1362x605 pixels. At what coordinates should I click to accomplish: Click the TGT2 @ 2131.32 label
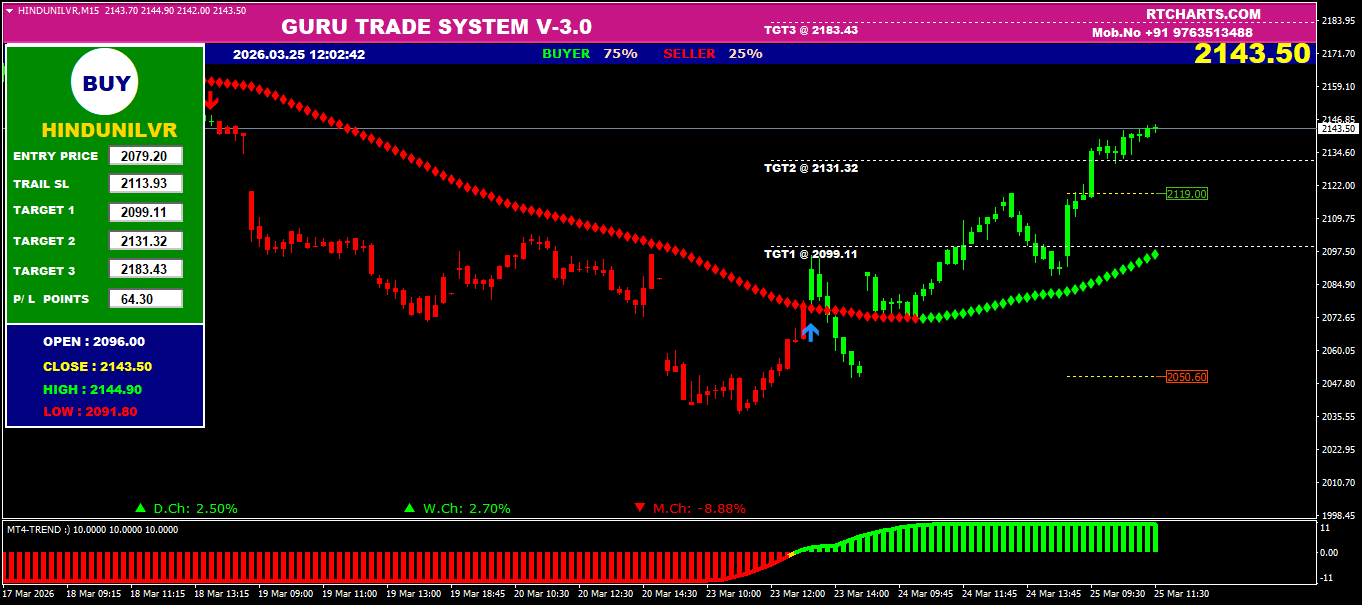click(810, 168)
